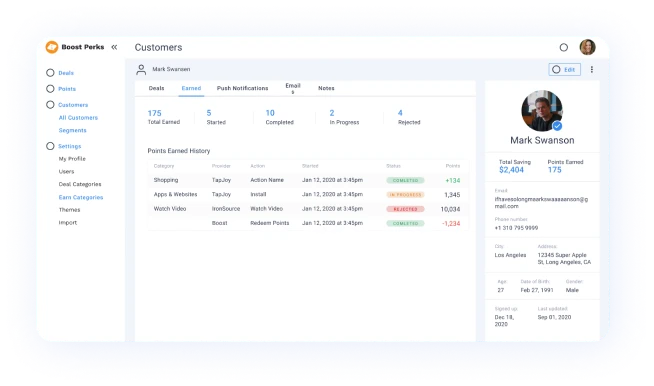This screenshot has height=386, width=654.
Task: Click the Edit button
Action: coord(564,70)
